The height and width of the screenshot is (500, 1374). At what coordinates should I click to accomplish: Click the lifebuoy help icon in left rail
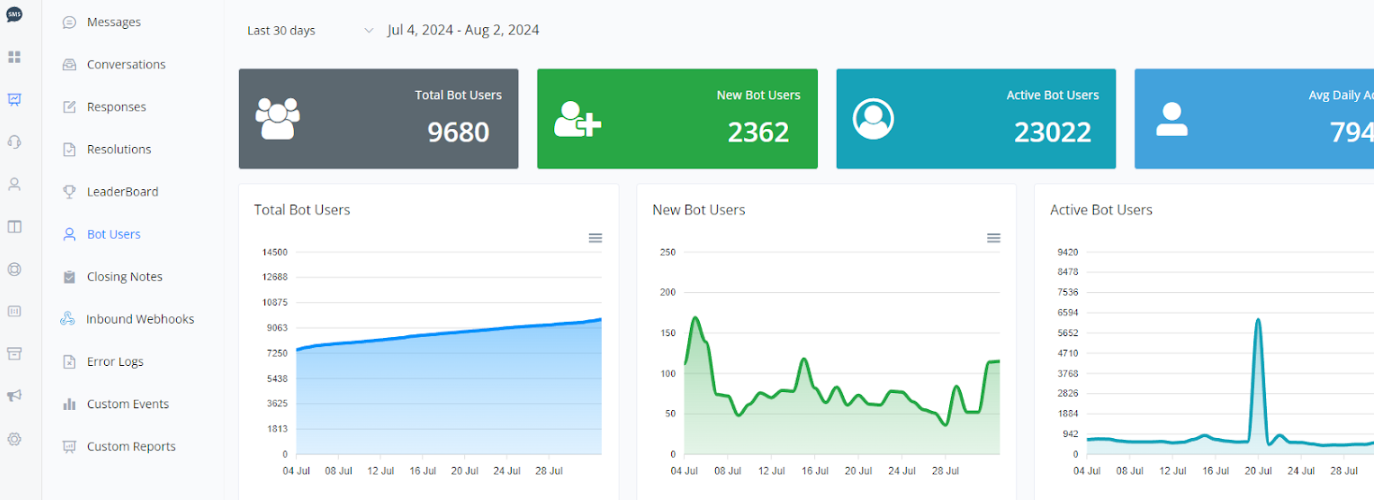tap(14, 269)
